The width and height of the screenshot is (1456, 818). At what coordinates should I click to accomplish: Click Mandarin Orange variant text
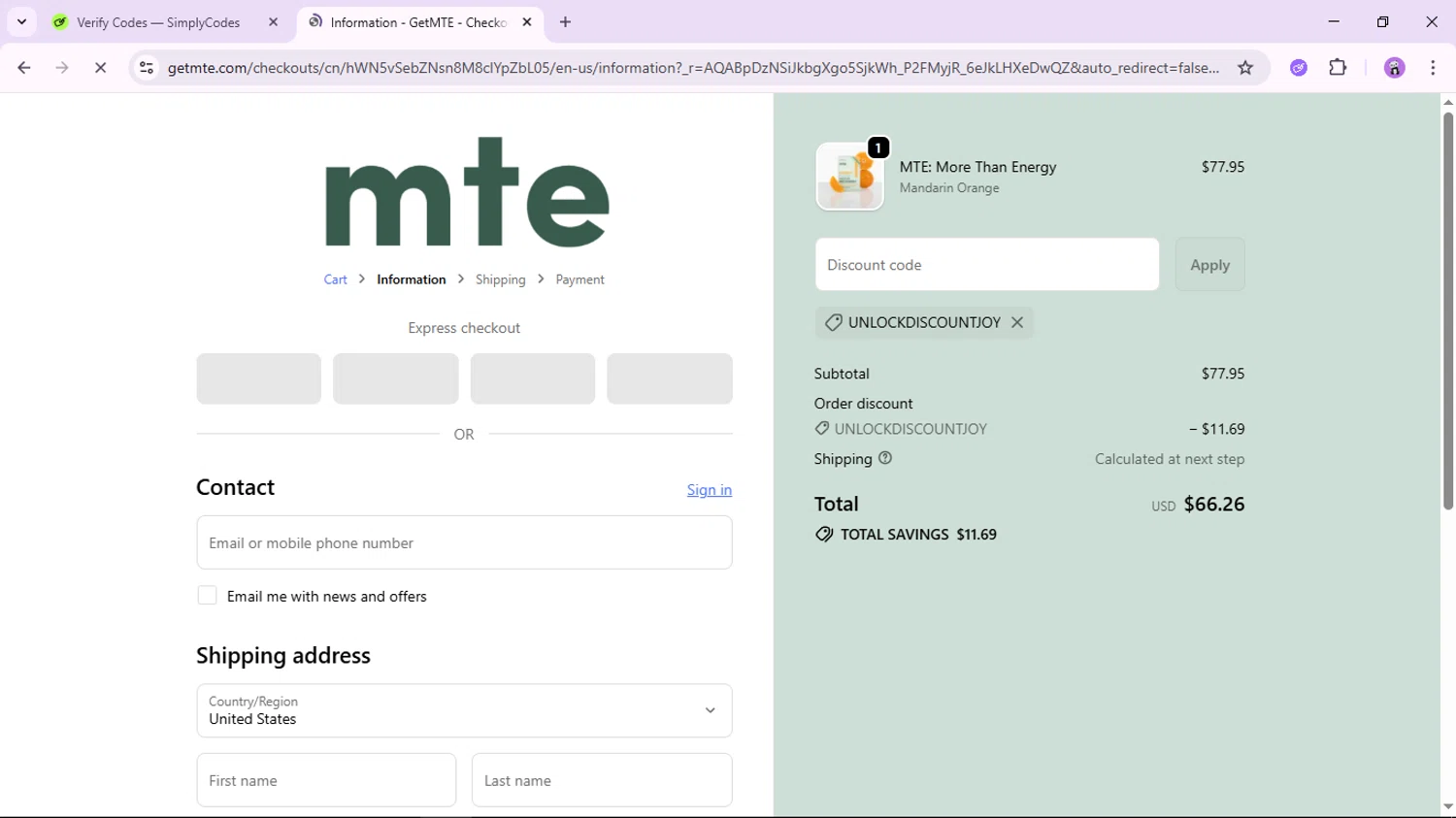(949, 188)
